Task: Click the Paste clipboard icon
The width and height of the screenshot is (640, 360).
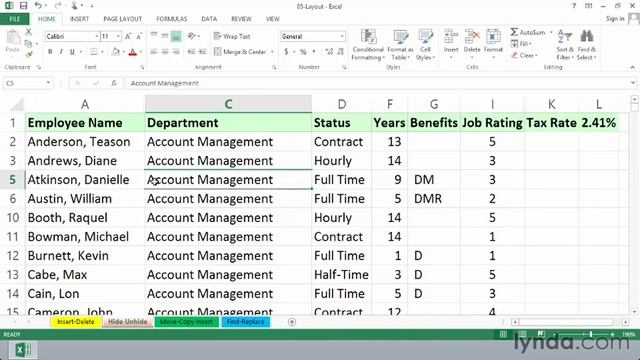Action: (x=13, y=38)
